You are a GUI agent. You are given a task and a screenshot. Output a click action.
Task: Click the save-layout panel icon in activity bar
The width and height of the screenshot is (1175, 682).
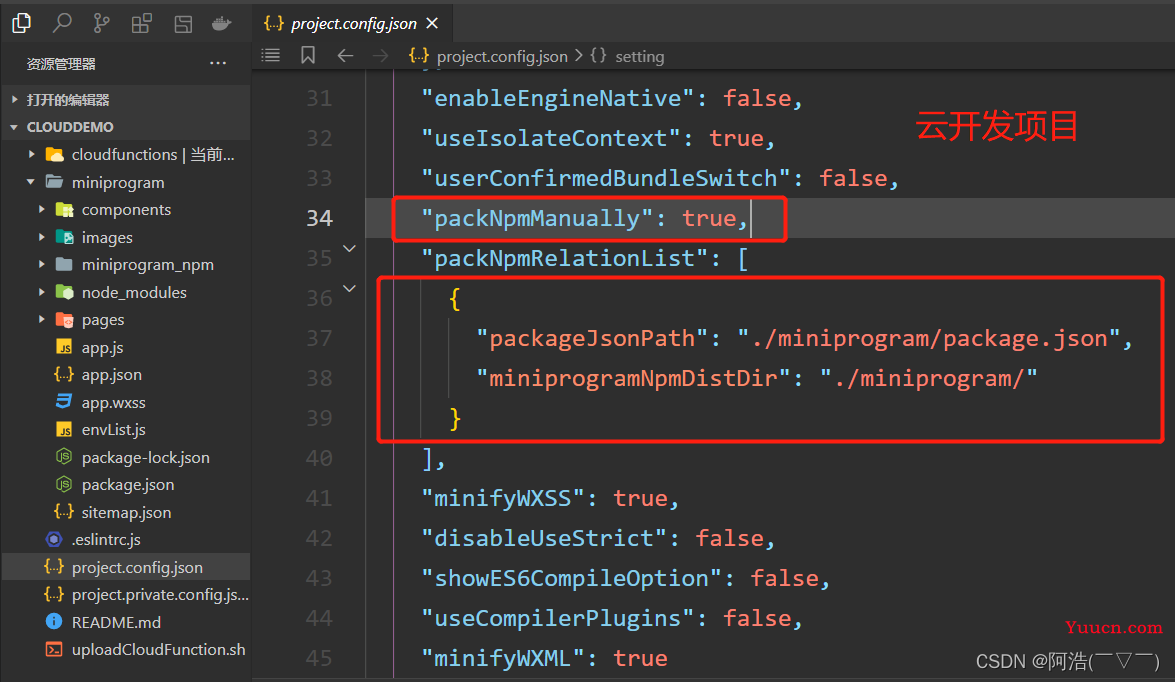[x=183, y=24]
